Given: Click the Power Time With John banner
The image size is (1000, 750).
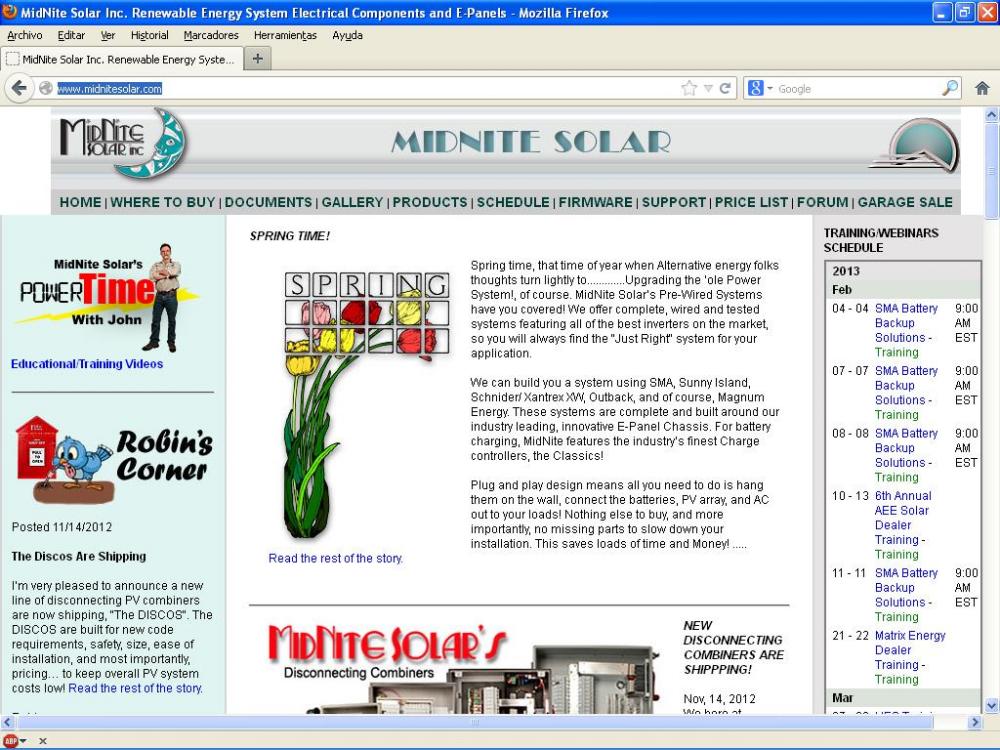Looking at the screenshot, I should pyautogui.click(x=108, y=297).
